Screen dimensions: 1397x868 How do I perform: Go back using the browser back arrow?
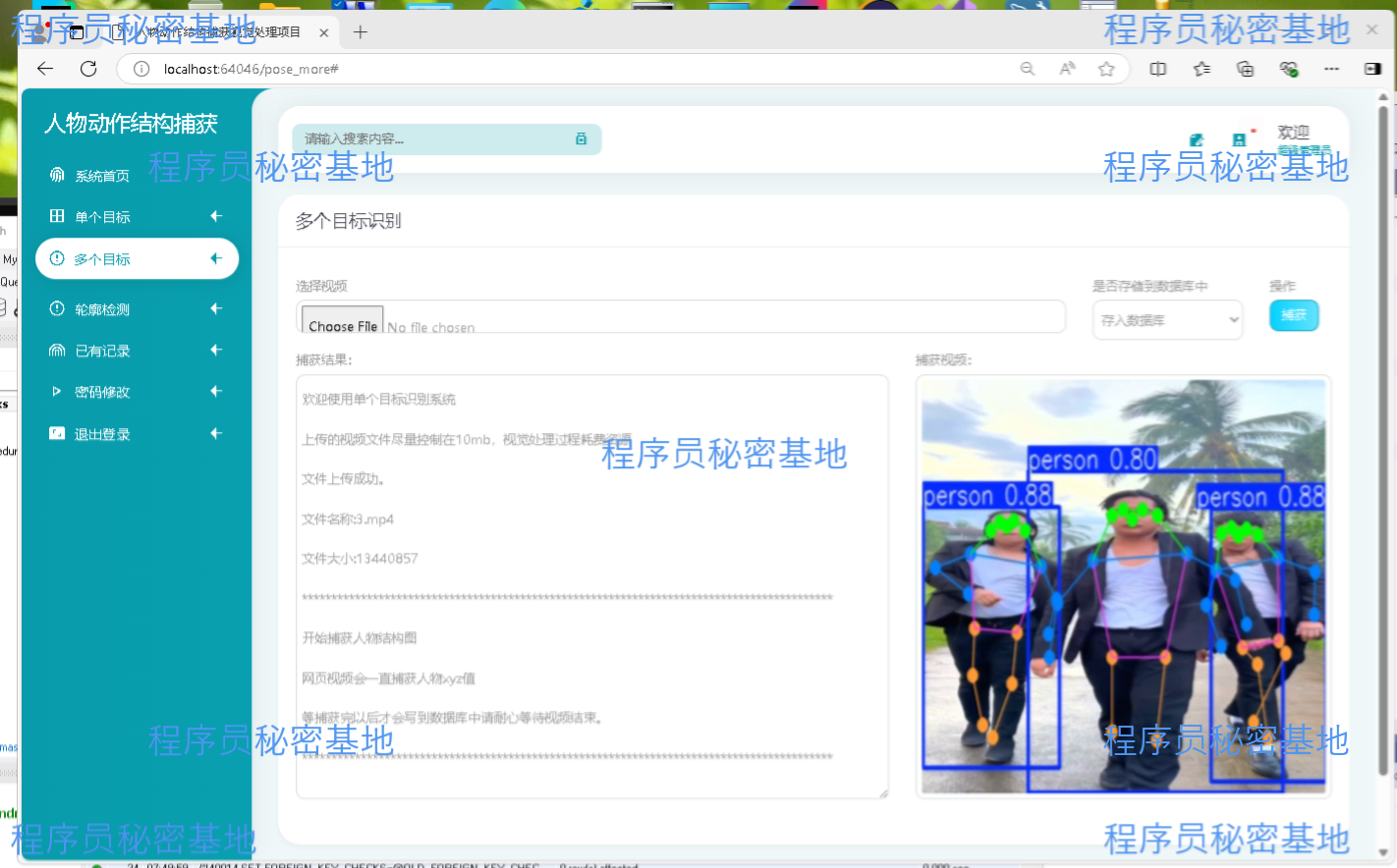coord(45,68)
